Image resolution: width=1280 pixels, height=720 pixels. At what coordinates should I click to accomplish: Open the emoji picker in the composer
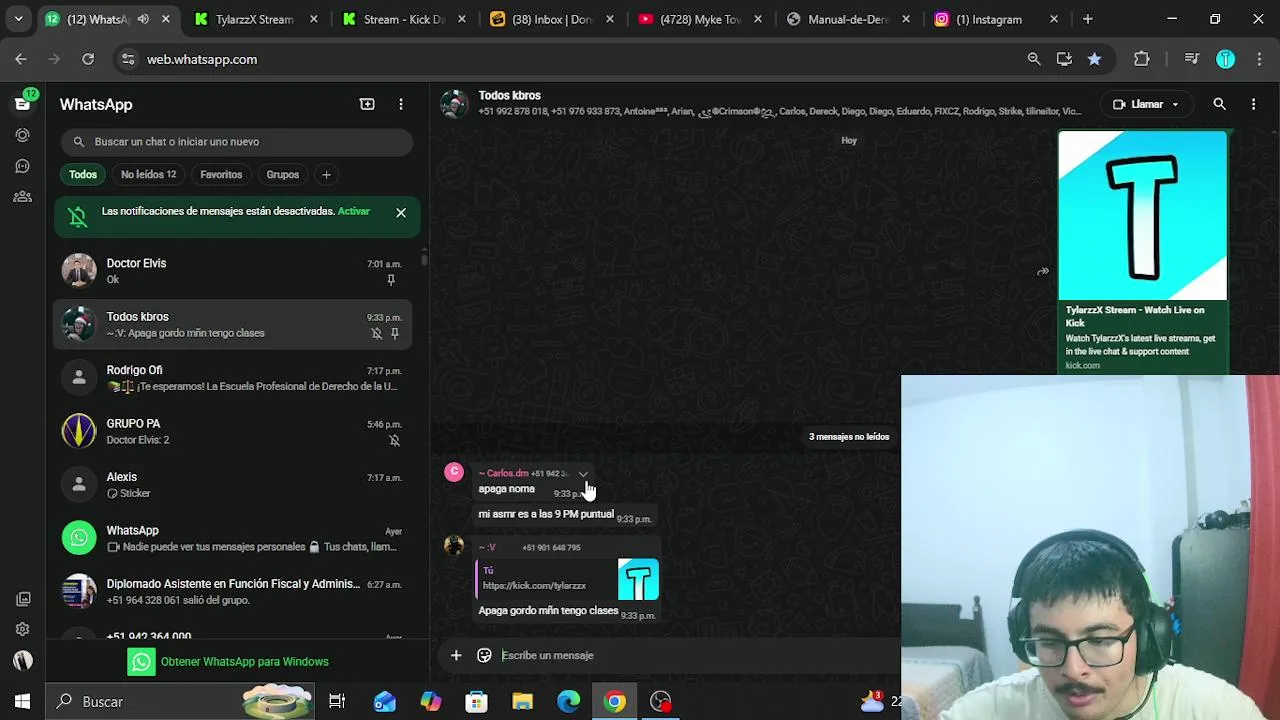(484, 655)
